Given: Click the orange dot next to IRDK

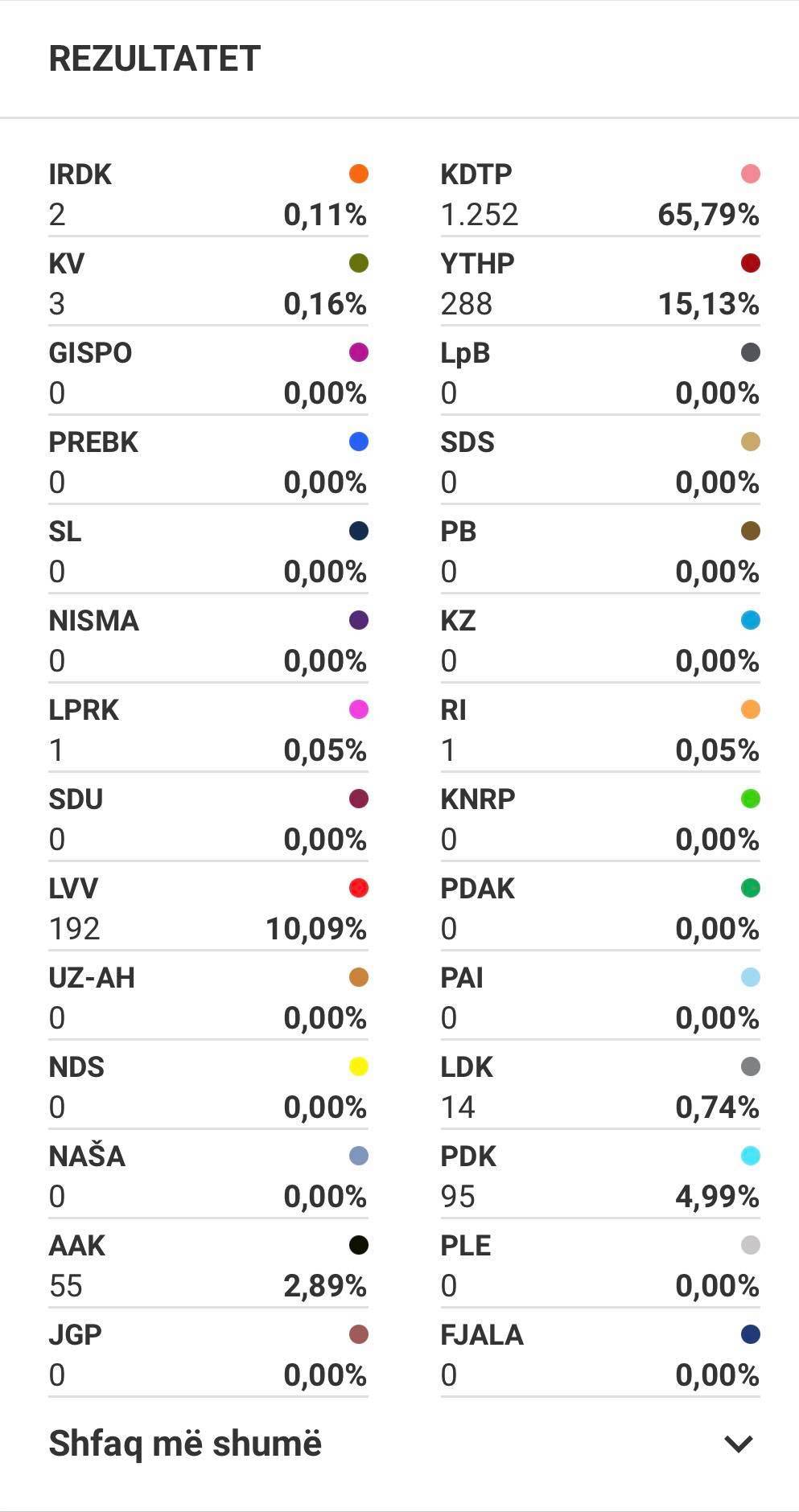Looking at the screenshot, I should 358,174.
